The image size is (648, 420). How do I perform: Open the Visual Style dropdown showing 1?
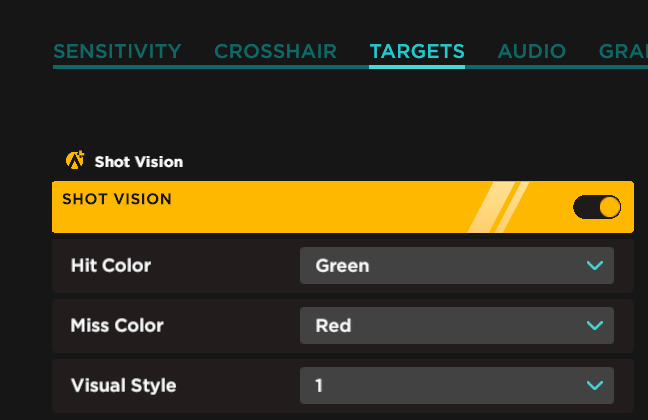pos(456,385)
